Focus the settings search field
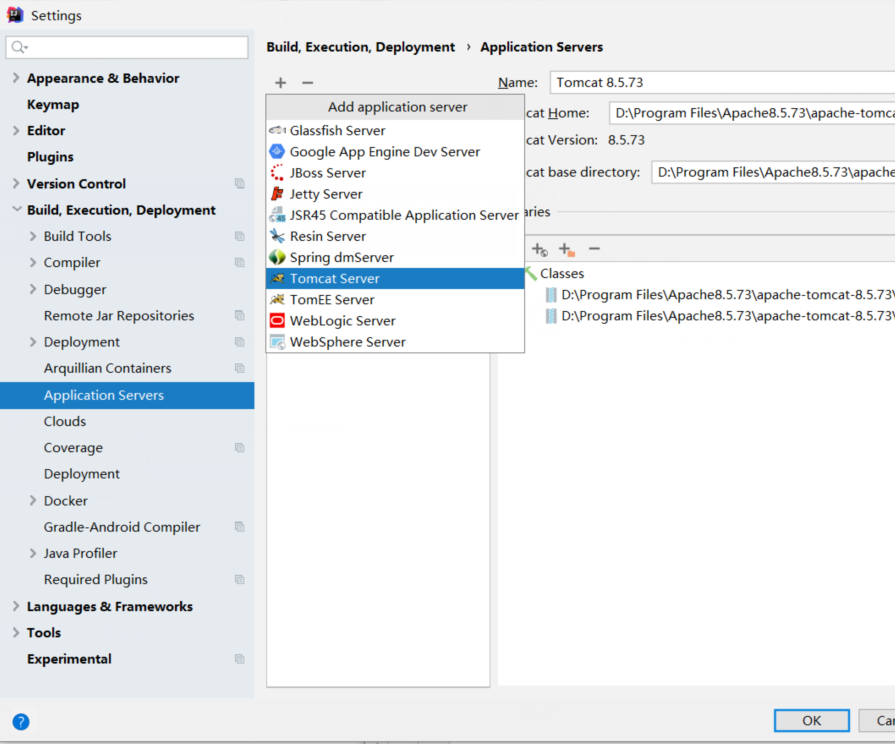 (127, 47)
